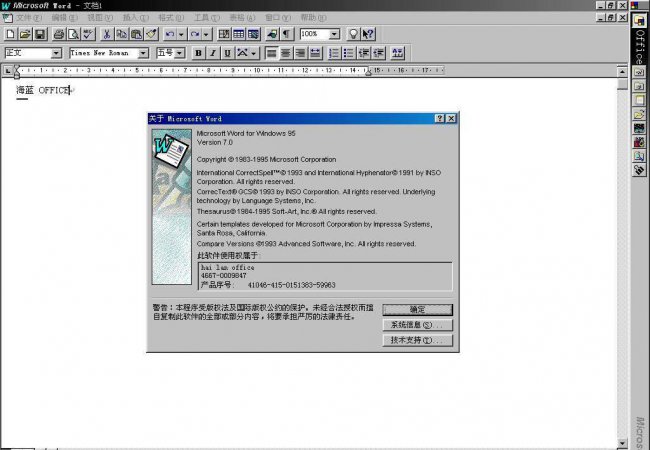The width and height of the screenshot is (650, 450).
Task: Open the 插入(I) menu
Action: pos(136,18)
